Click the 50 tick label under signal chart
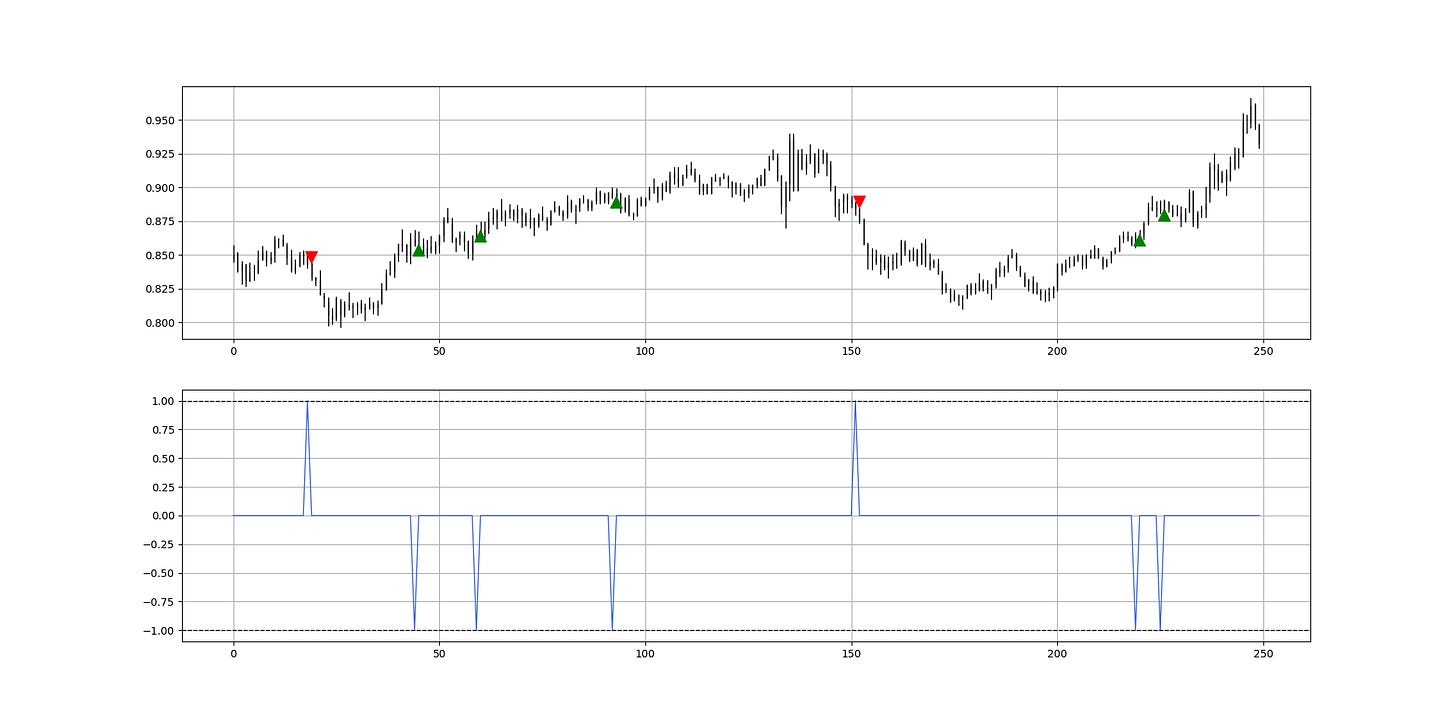 pos(439,654)
